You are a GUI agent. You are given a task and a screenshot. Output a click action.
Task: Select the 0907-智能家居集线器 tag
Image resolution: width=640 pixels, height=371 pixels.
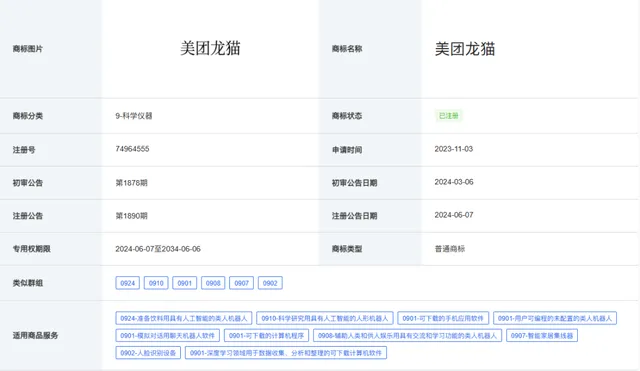click(542, 335)
